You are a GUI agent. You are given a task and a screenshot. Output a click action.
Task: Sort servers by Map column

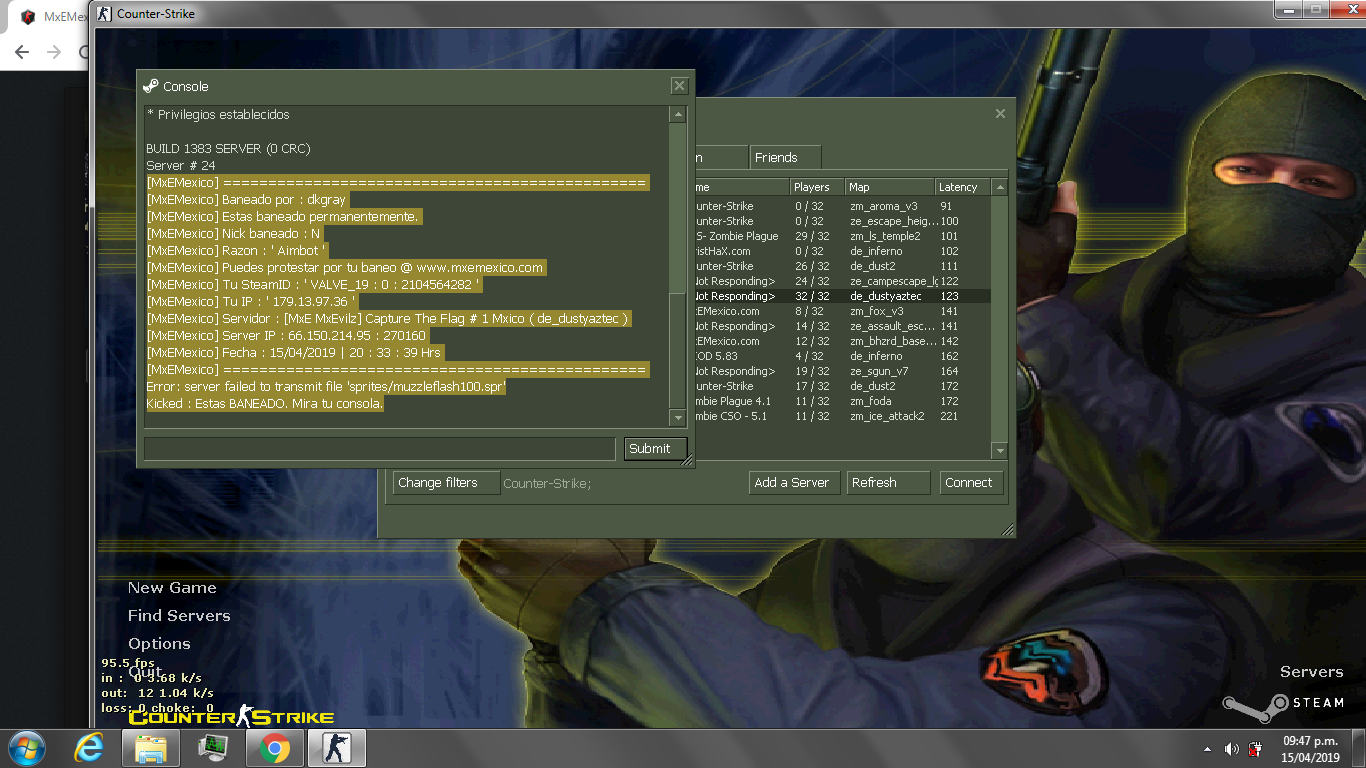pyautogui.click(x=889, y=187)
